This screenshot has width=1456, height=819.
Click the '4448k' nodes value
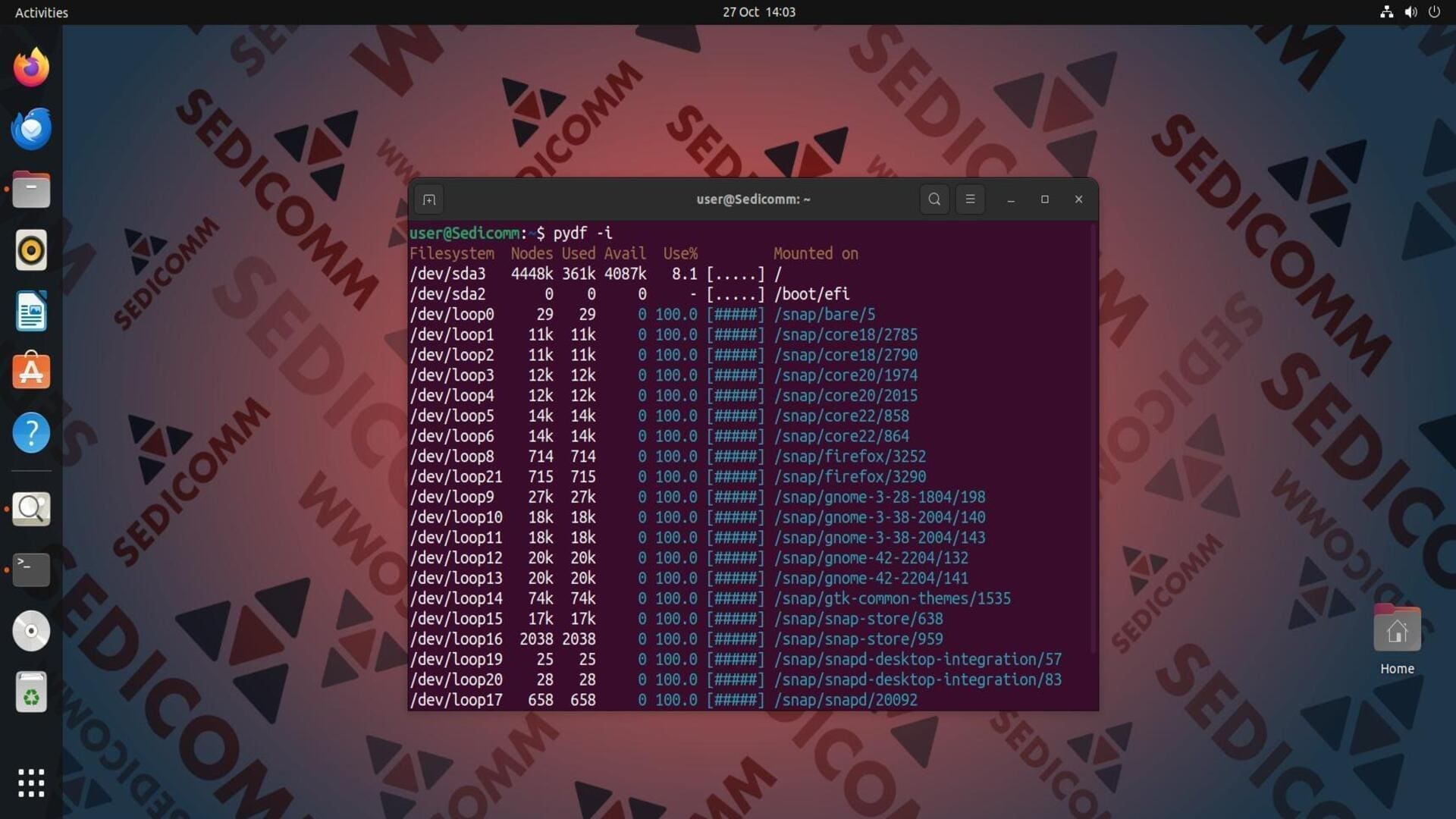click(532, 274)
